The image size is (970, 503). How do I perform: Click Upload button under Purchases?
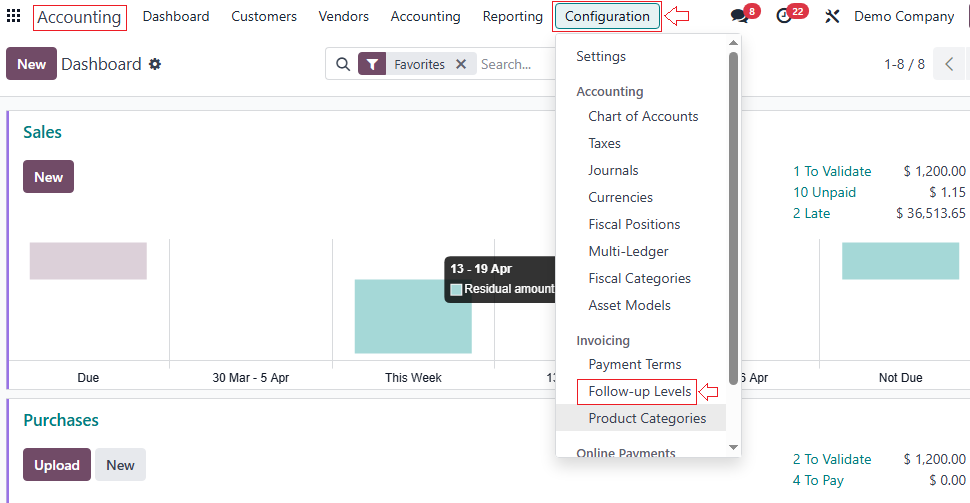tap(57, 465)
